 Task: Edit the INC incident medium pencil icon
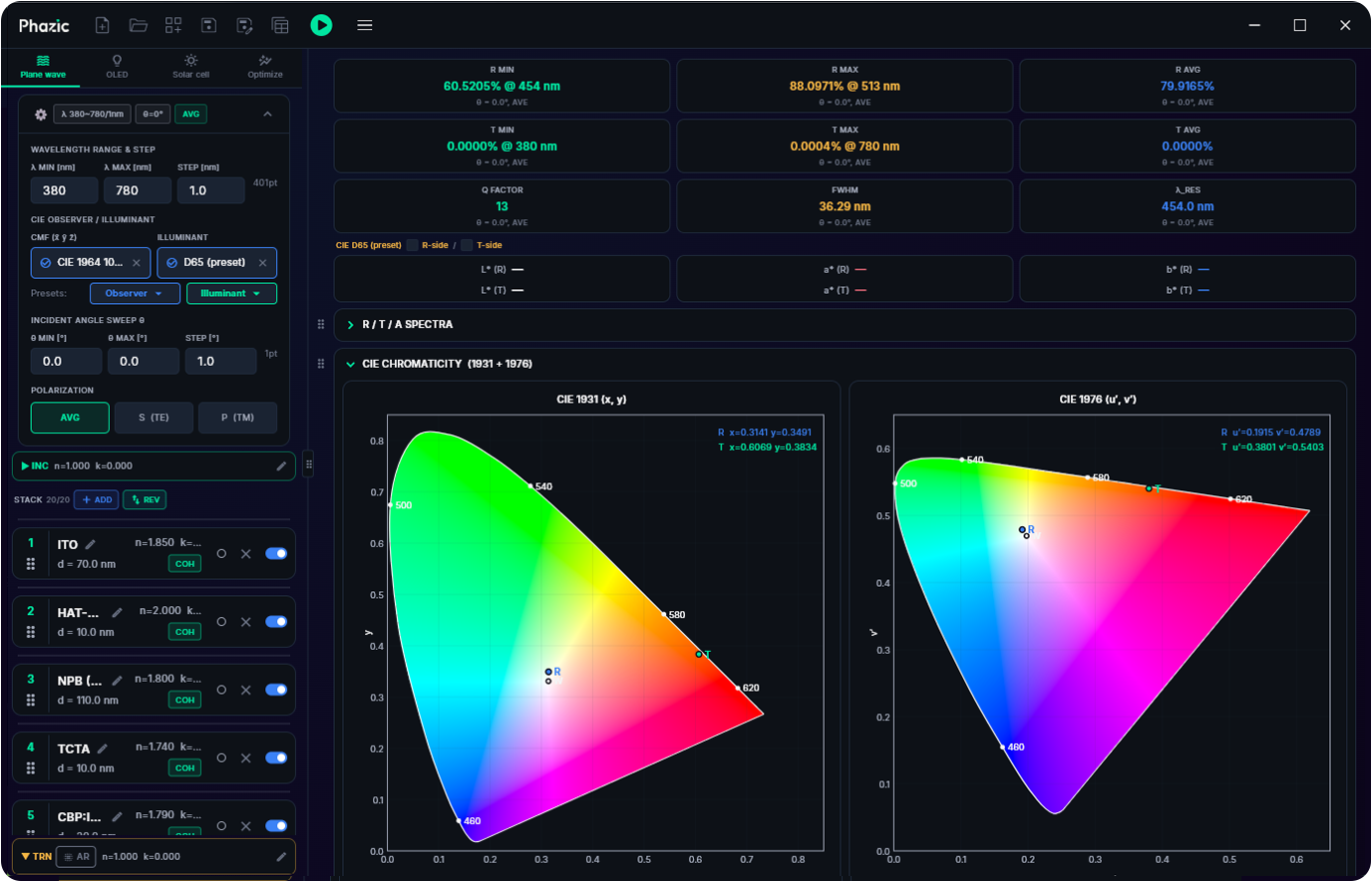[281, 465]
